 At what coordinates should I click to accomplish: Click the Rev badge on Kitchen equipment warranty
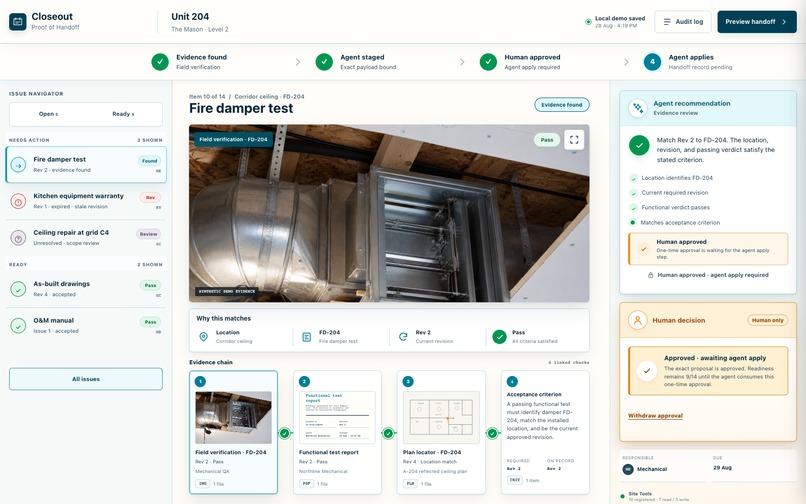click(150, 197)
